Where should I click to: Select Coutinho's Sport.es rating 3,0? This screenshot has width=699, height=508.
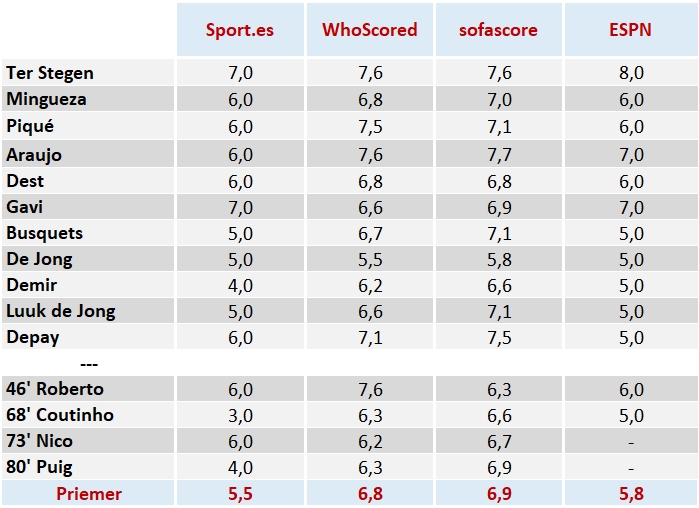click(240, 415)
